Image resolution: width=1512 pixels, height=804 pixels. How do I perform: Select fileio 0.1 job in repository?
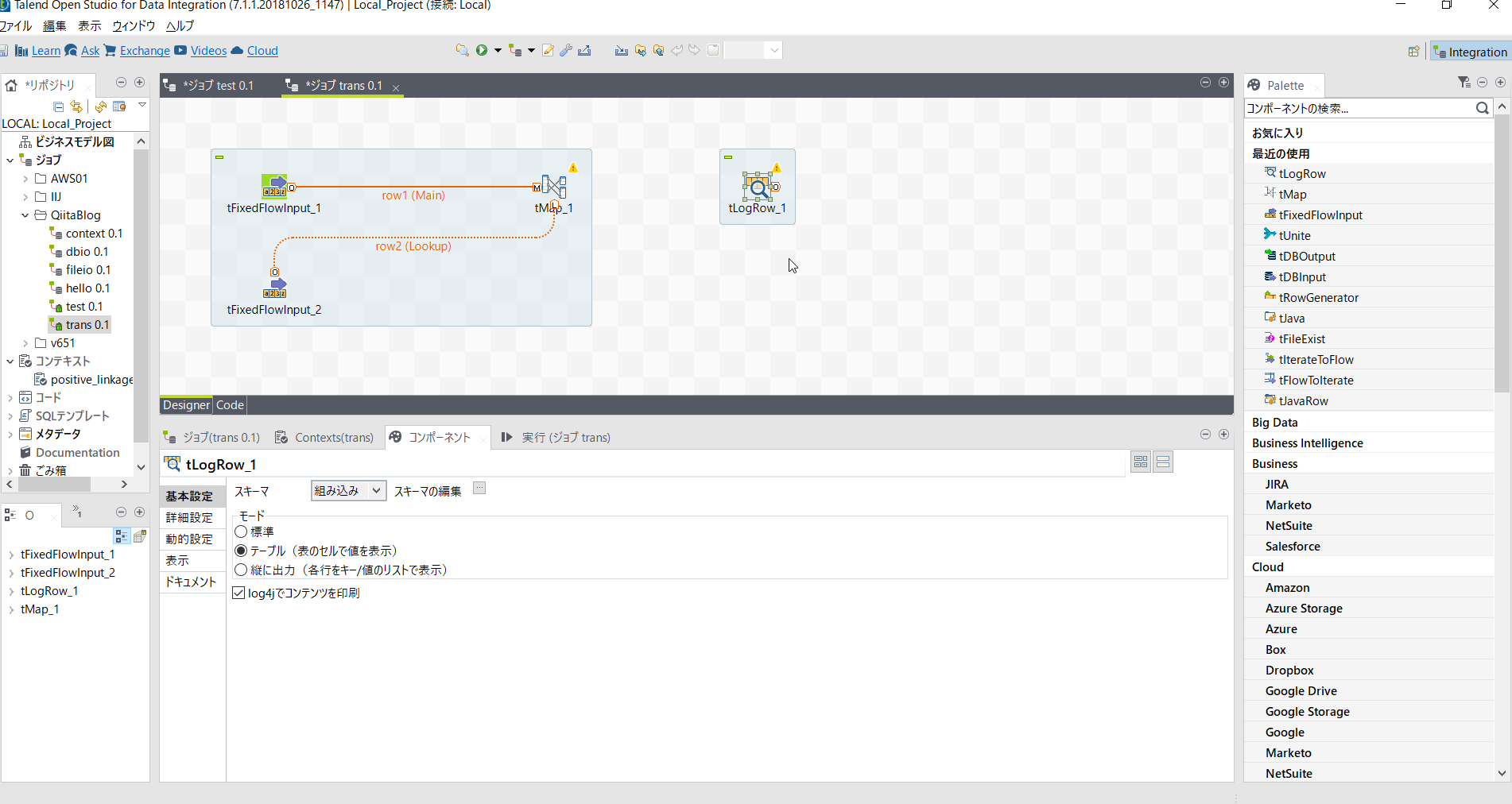[x=87, y=270]
